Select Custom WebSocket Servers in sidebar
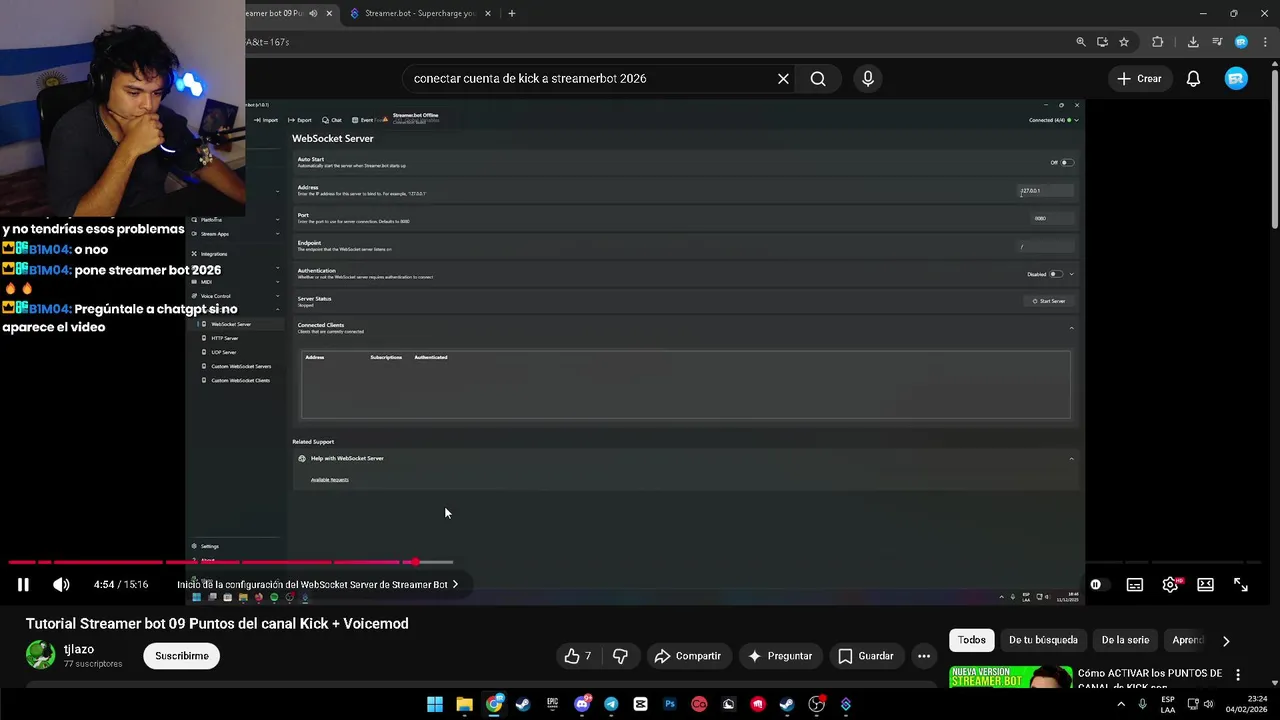1280x720 pixels. 240,366
